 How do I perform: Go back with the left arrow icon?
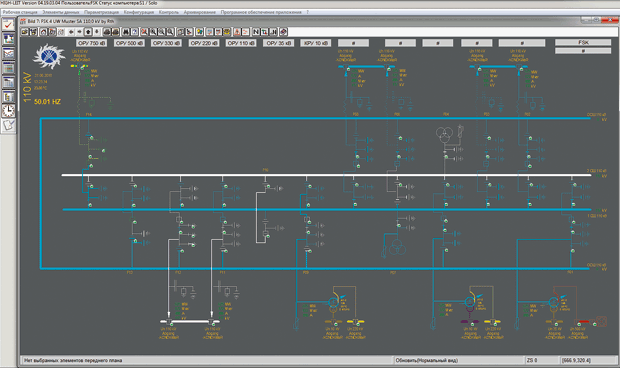pos(71,32)
